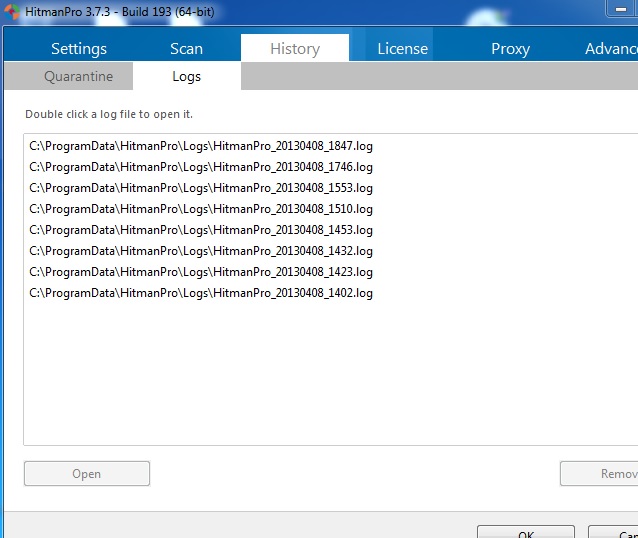Click the Cancel button
Image resolution: width=638 pixels, height=538 pixels.
pos(613,532)
